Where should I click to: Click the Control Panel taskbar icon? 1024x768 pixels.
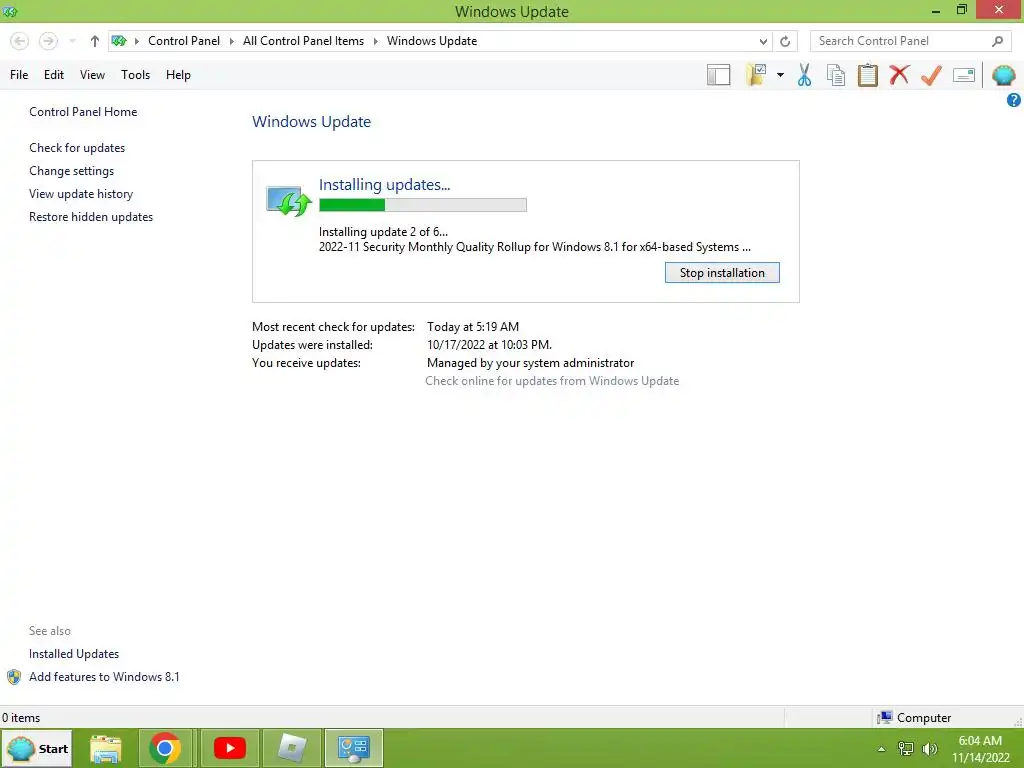click(354, 748)
